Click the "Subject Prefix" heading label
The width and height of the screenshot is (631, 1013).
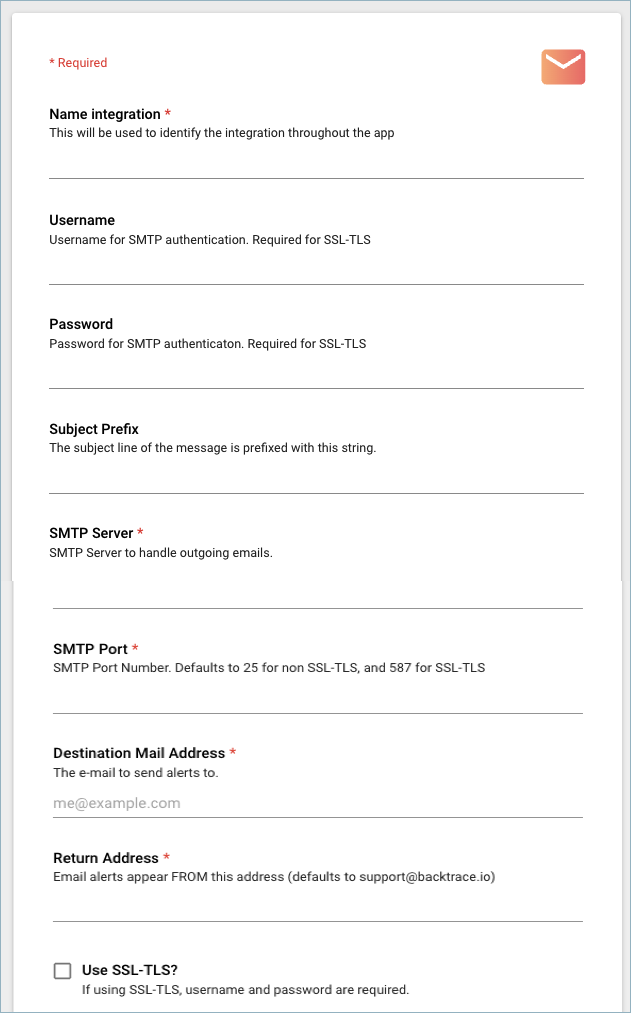tap(94, 429)
